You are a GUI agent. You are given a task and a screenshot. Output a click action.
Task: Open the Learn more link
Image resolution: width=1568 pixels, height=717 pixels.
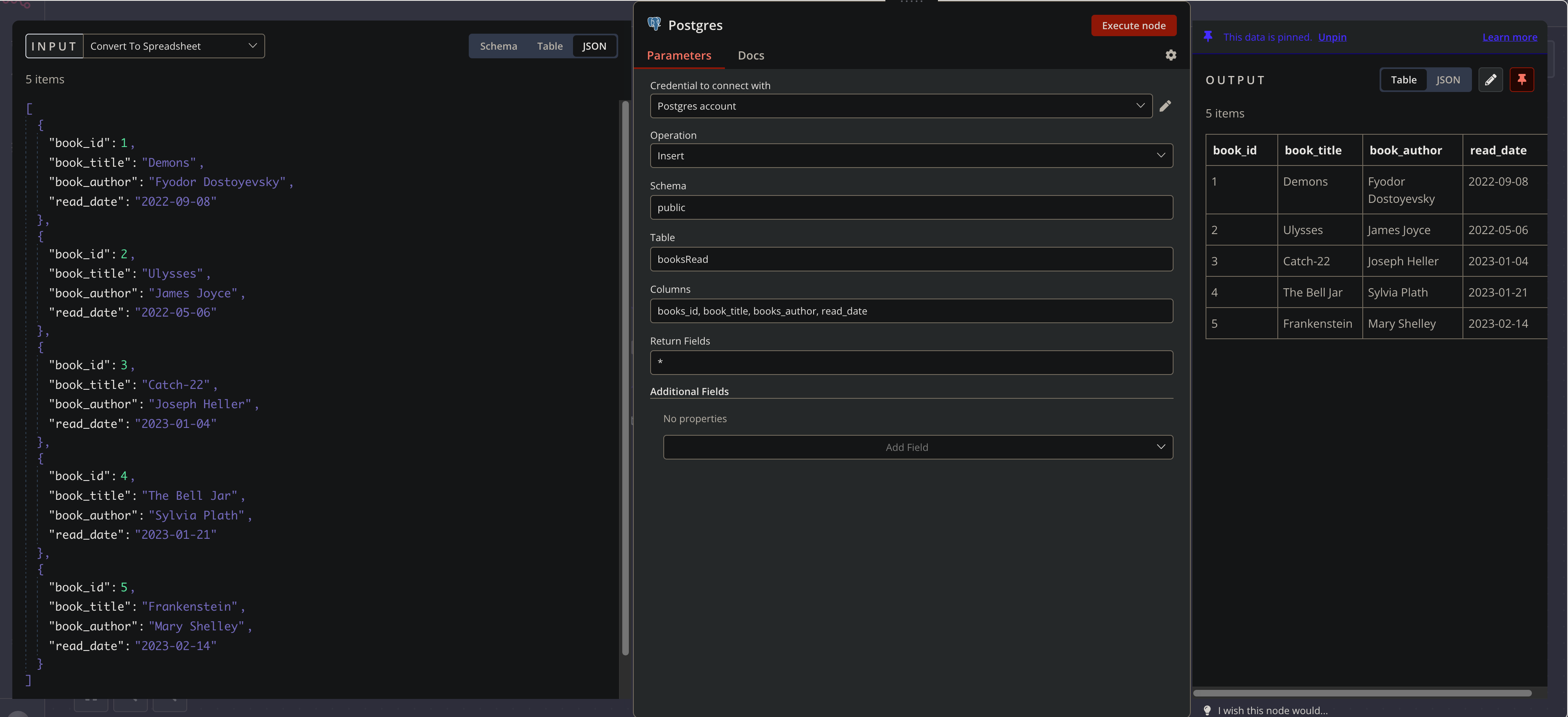point(1510,37)
